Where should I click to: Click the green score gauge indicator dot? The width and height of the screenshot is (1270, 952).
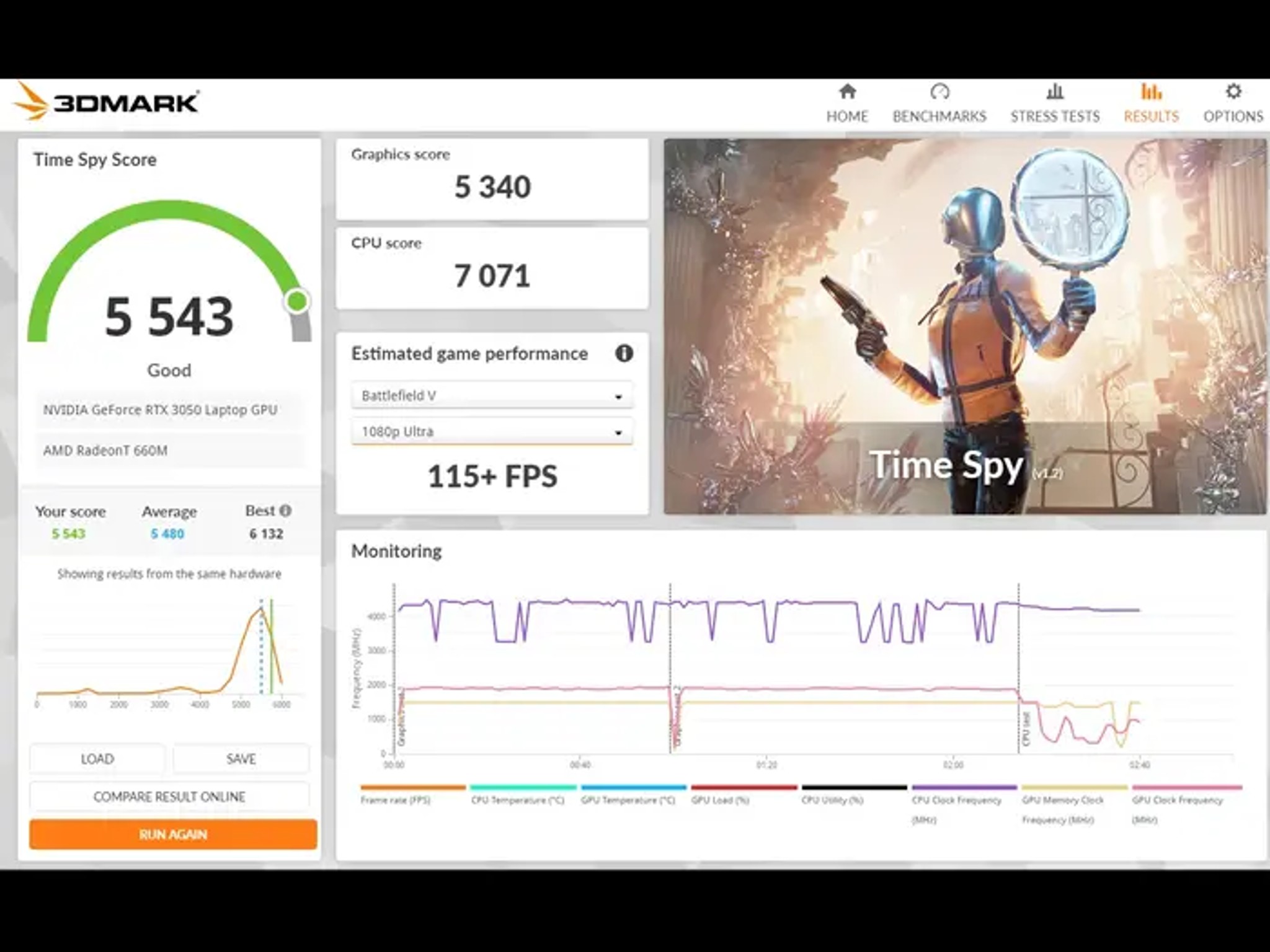[x=298, y=302]
